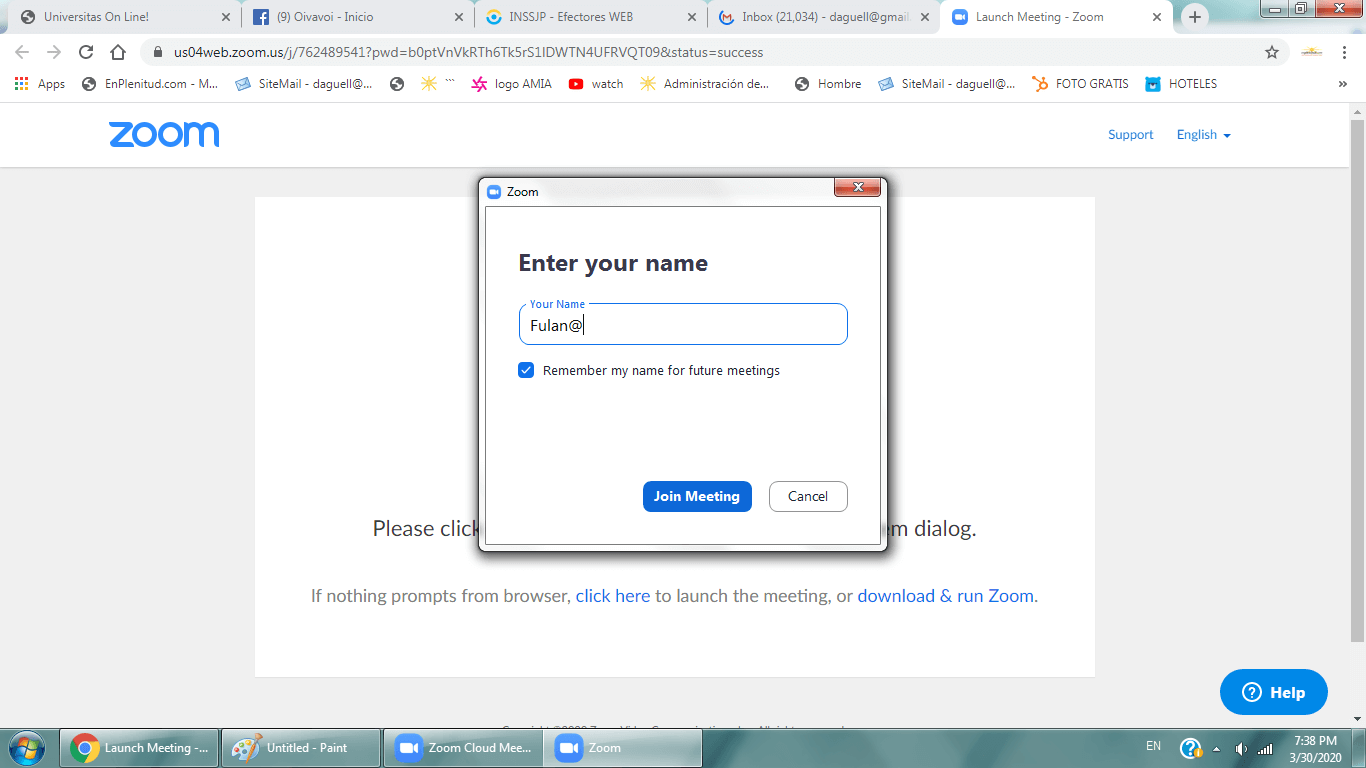Go to the browser home page
The height and width of the screenshot is (768, 1366).
coord(118,52)
